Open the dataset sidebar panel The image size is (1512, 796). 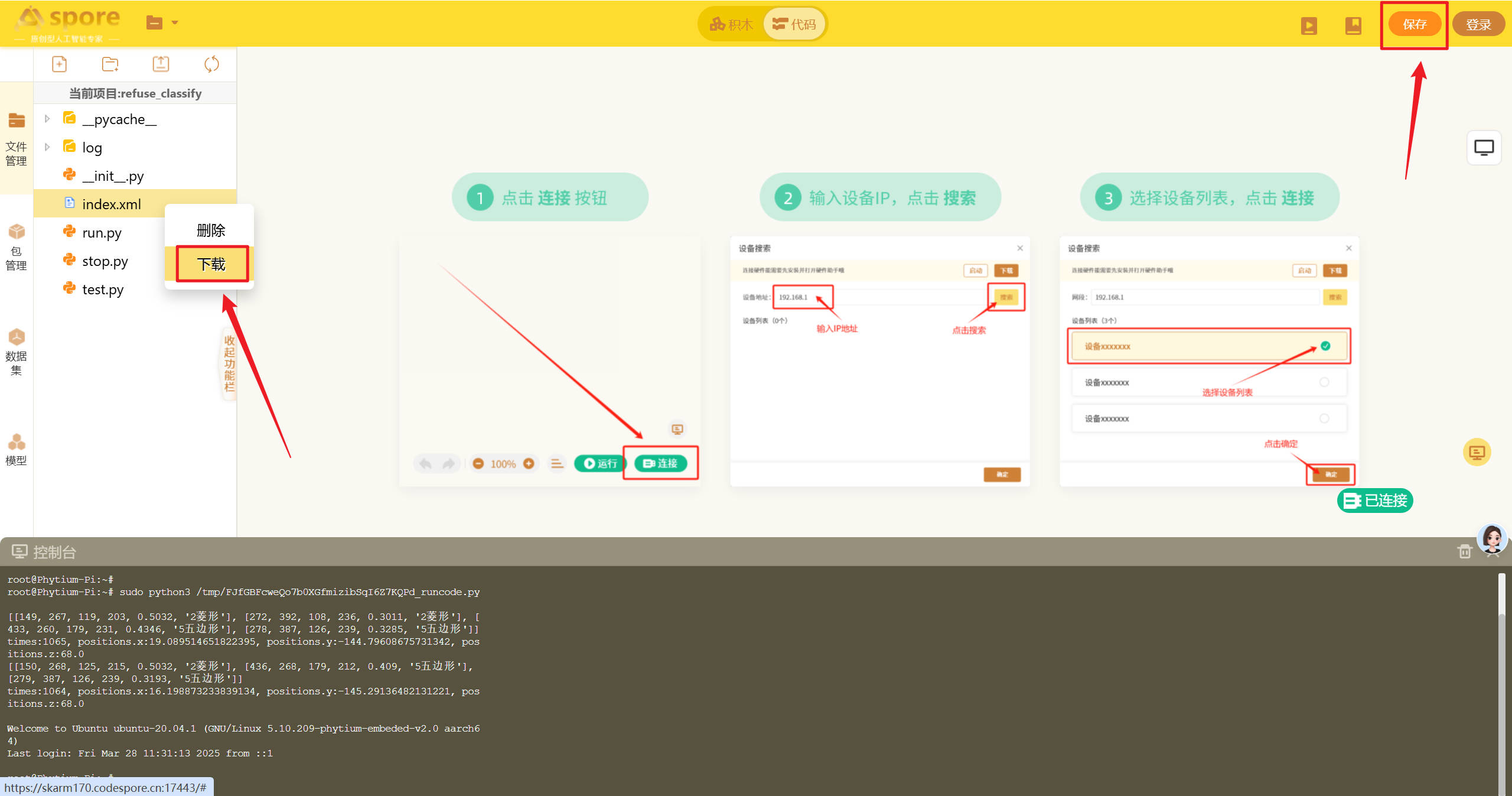[x=17, y=352]
